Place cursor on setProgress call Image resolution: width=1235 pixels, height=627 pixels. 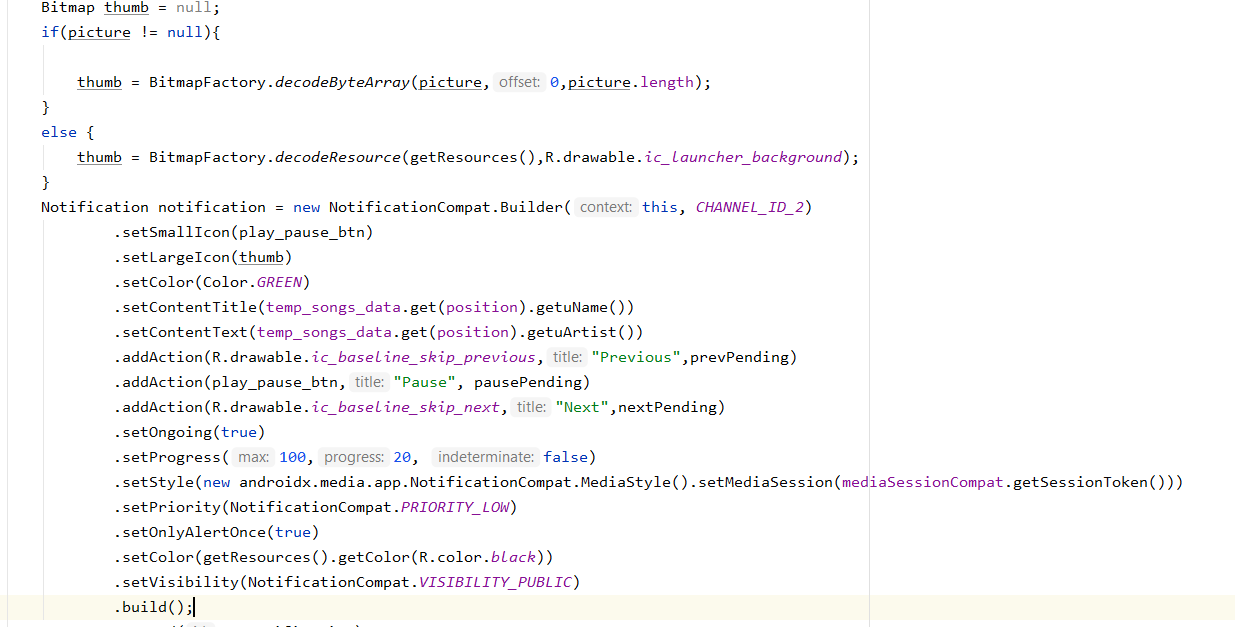pyautogui.click(x=171, y=457)
